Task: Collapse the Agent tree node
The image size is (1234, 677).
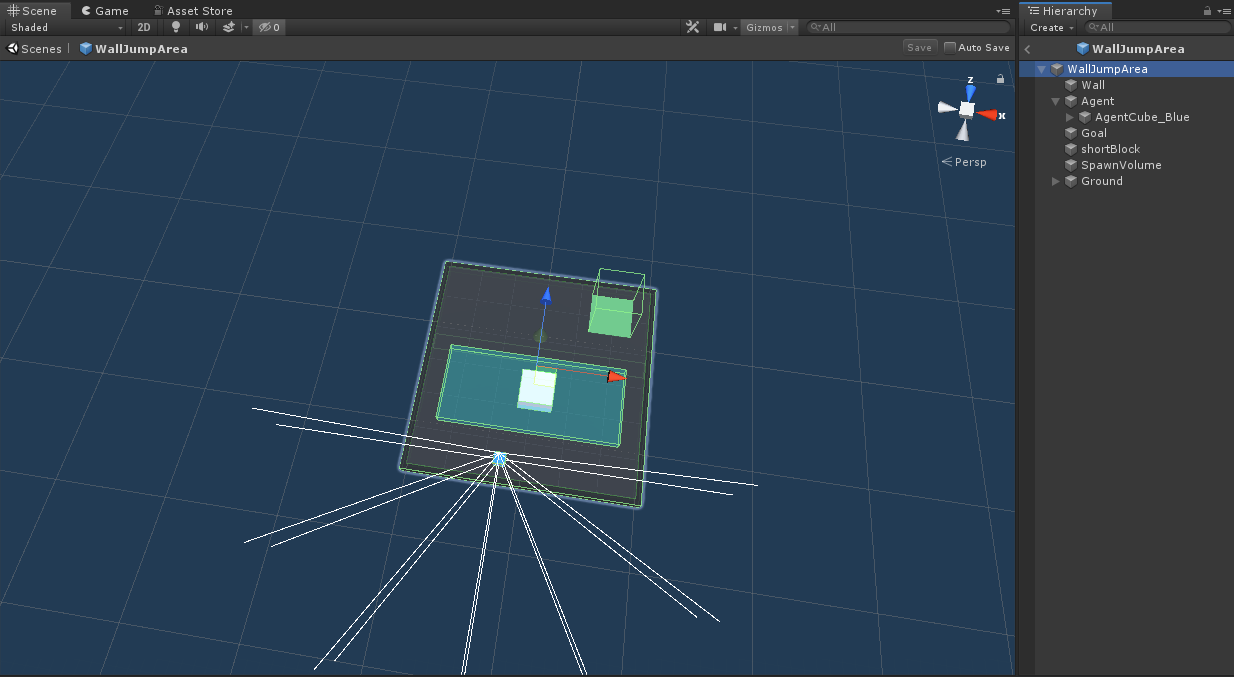Action: pyautogui.click(x=1055, y=101)
